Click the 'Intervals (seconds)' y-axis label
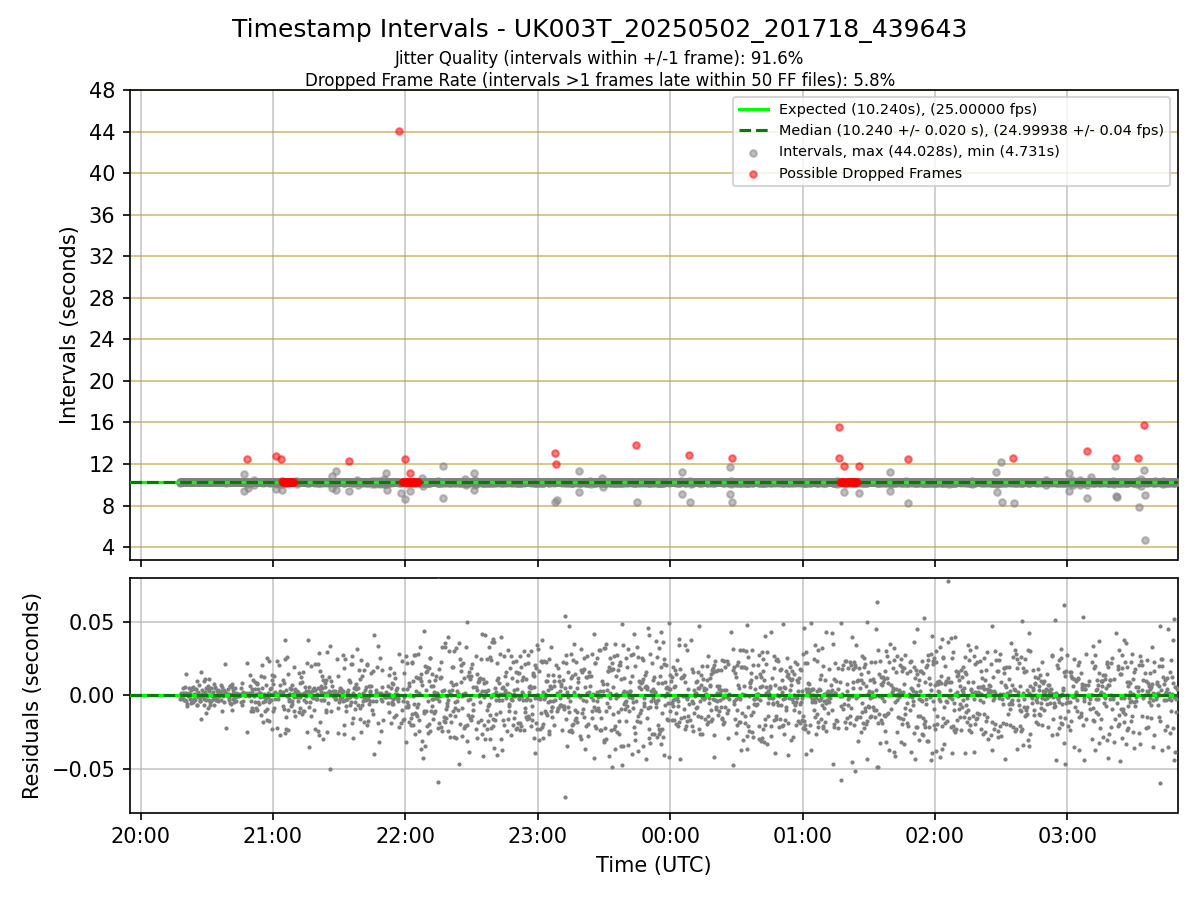Image resolution: width=1200 pixels, height=900 pixels. (x=68, y=325)
